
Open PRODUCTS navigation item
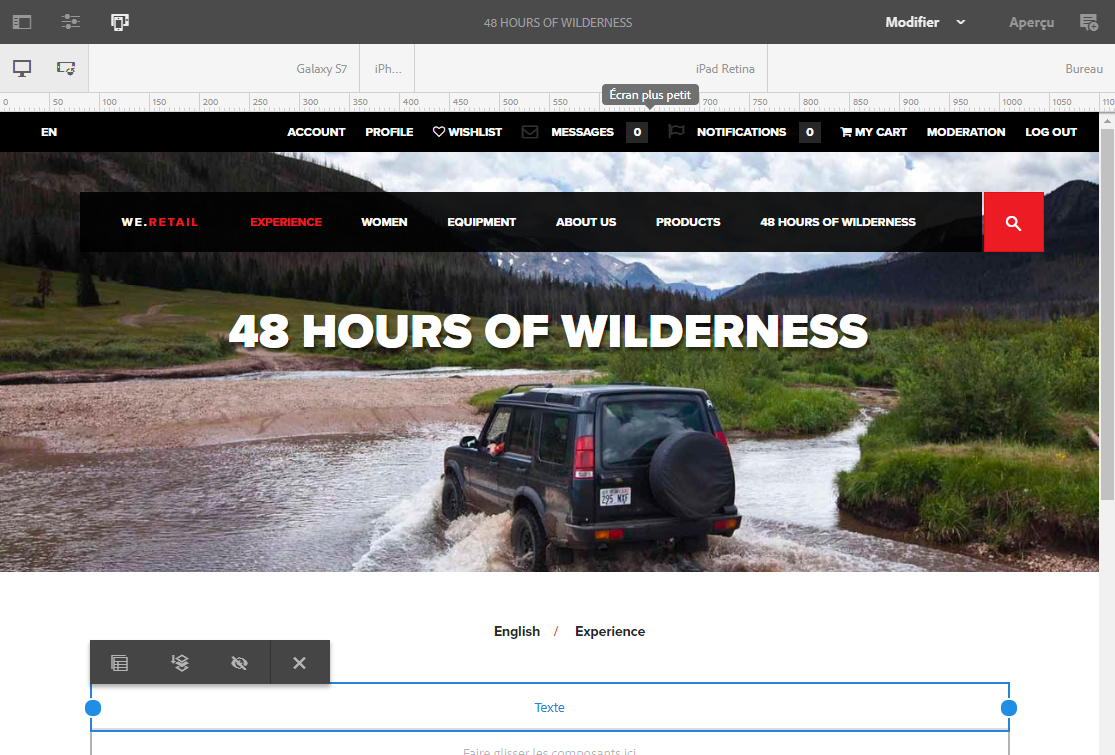[688, 222]
